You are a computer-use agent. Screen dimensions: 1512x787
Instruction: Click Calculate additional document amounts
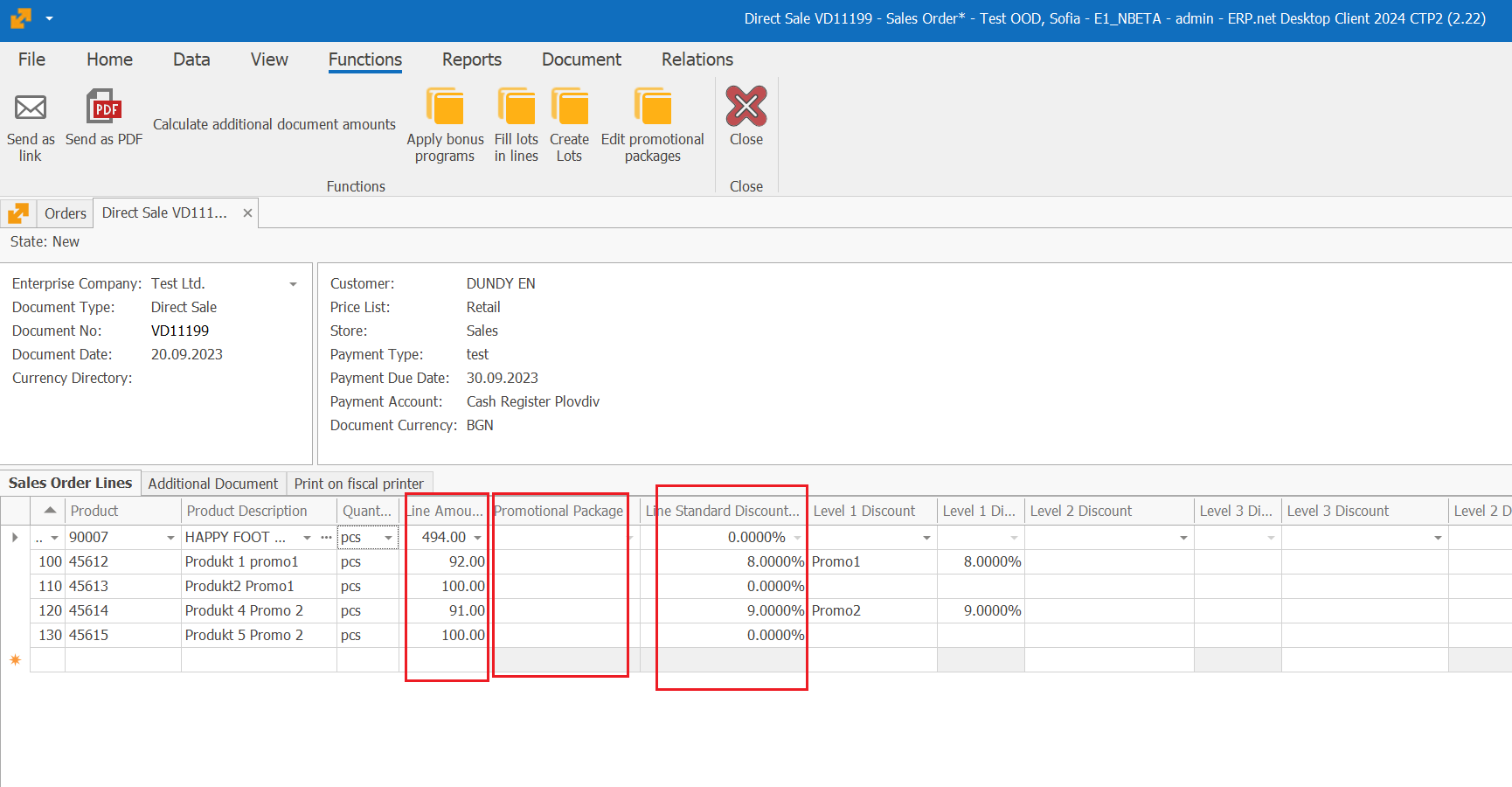[x=274, y=124]
